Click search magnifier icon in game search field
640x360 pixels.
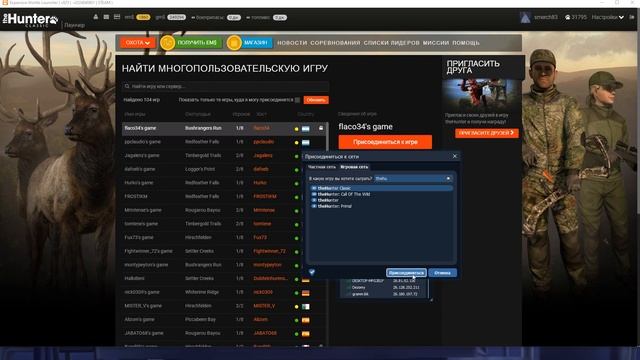[x=127, y=86]
